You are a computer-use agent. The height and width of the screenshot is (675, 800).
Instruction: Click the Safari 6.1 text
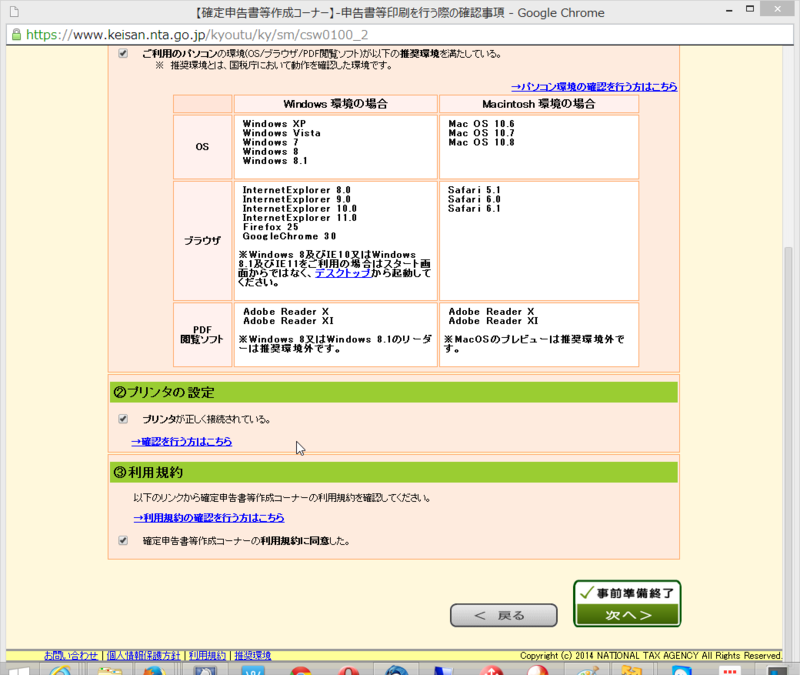click(x=474, y=209)
